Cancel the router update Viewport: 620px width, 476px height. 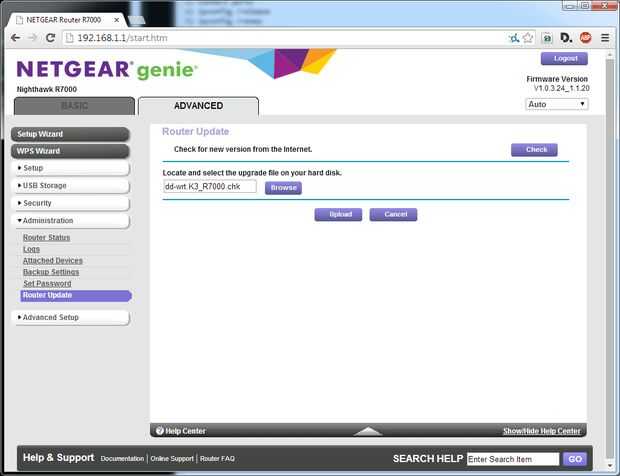(393, 214)
